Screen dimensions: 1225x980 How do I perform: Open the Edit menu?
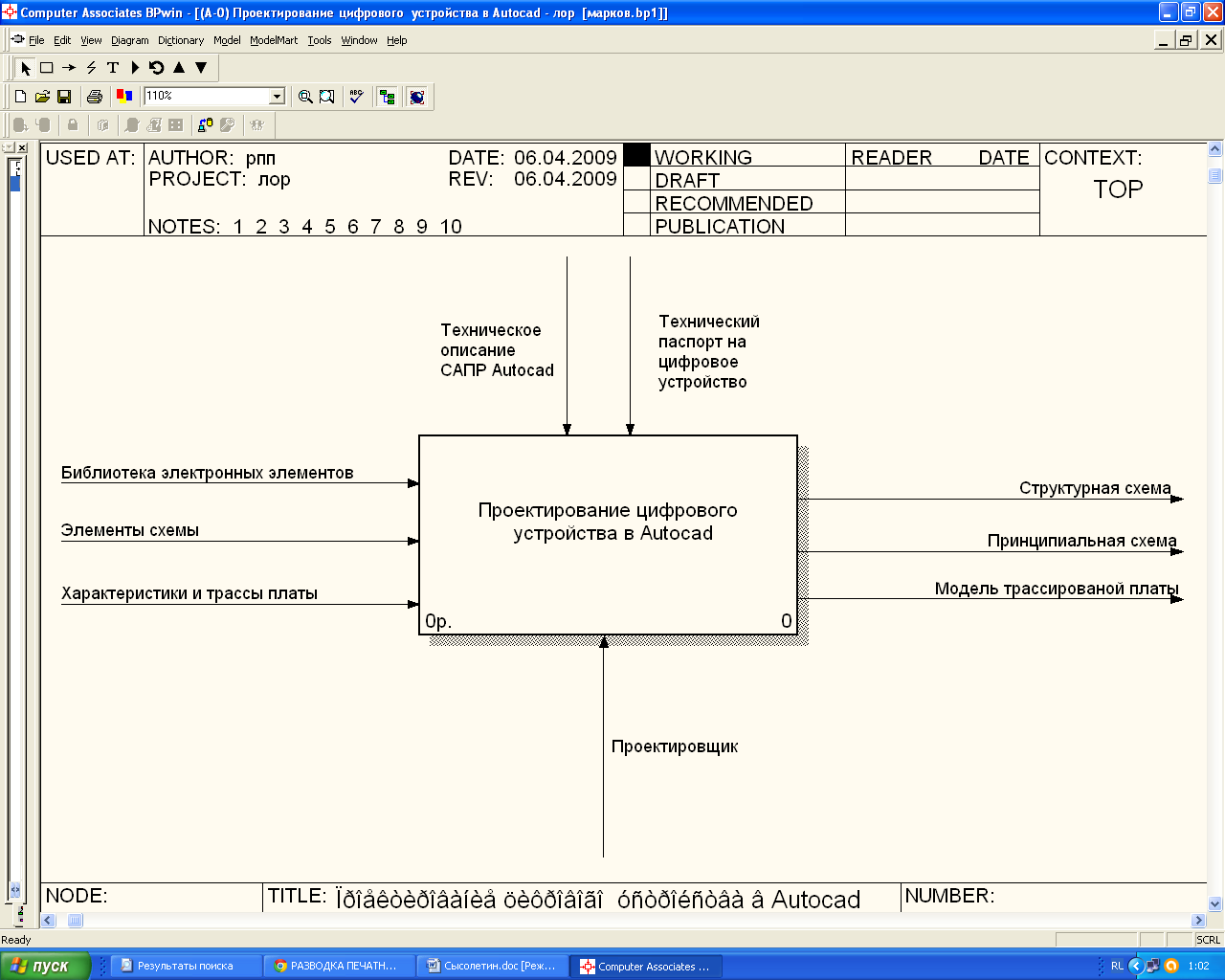[62, 40]
